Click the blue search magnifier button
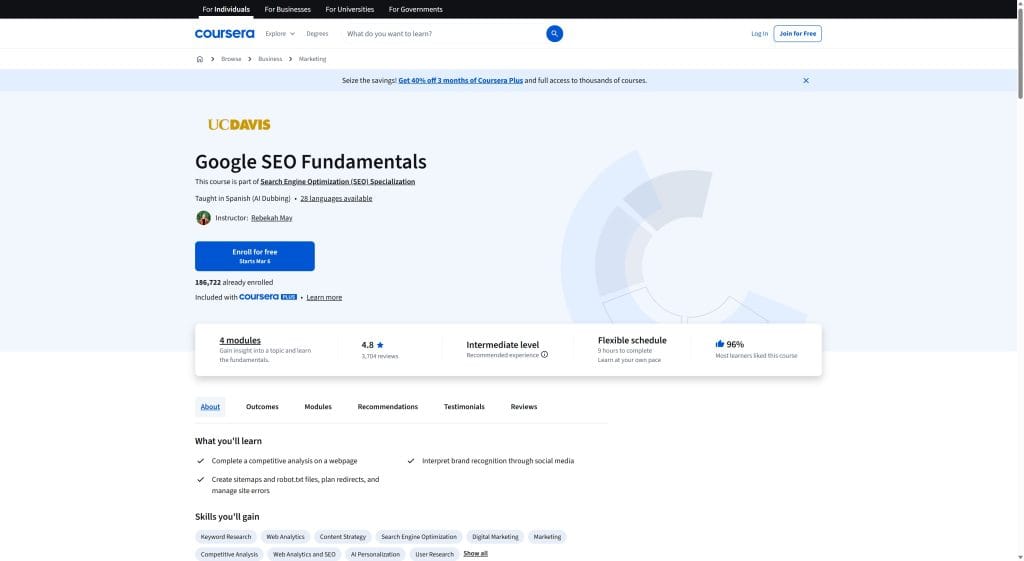 [x=554, y=33]
